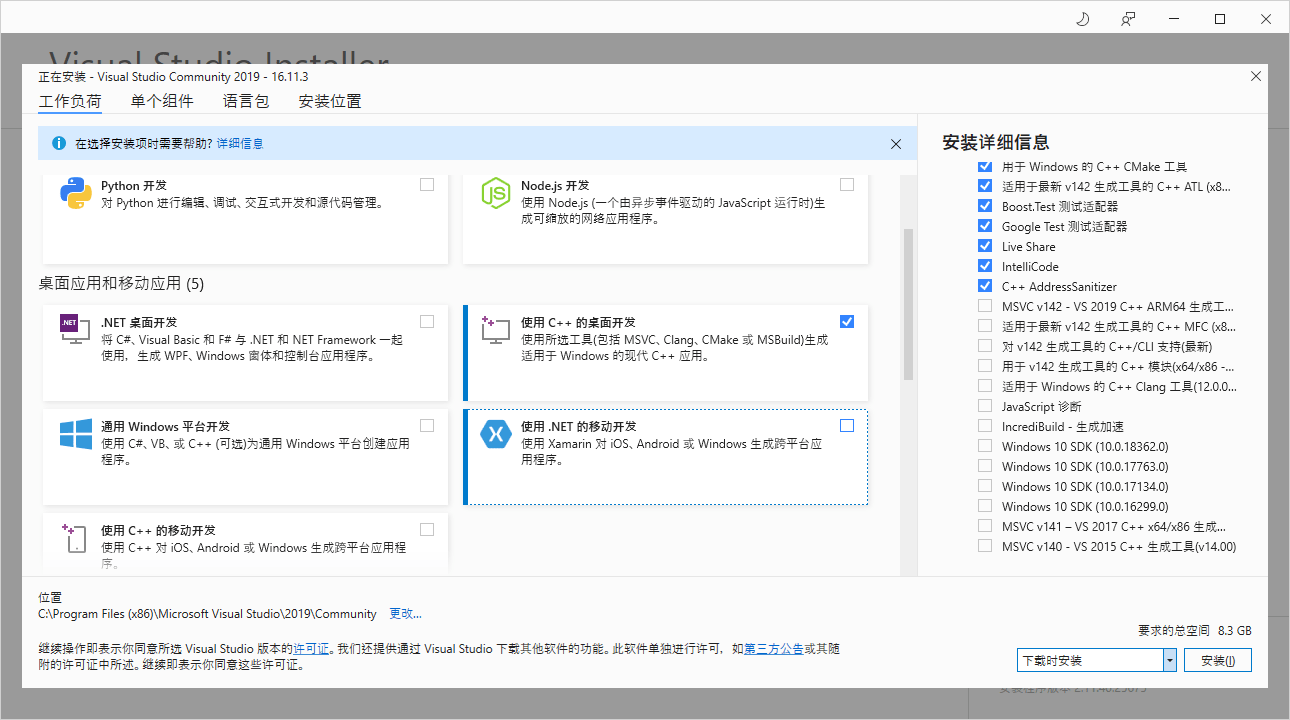Check the C++ Clang tools for Windows component
The height and width of the screenshot is (720, 1290).
pyautogui.click(x=985, y=386)
